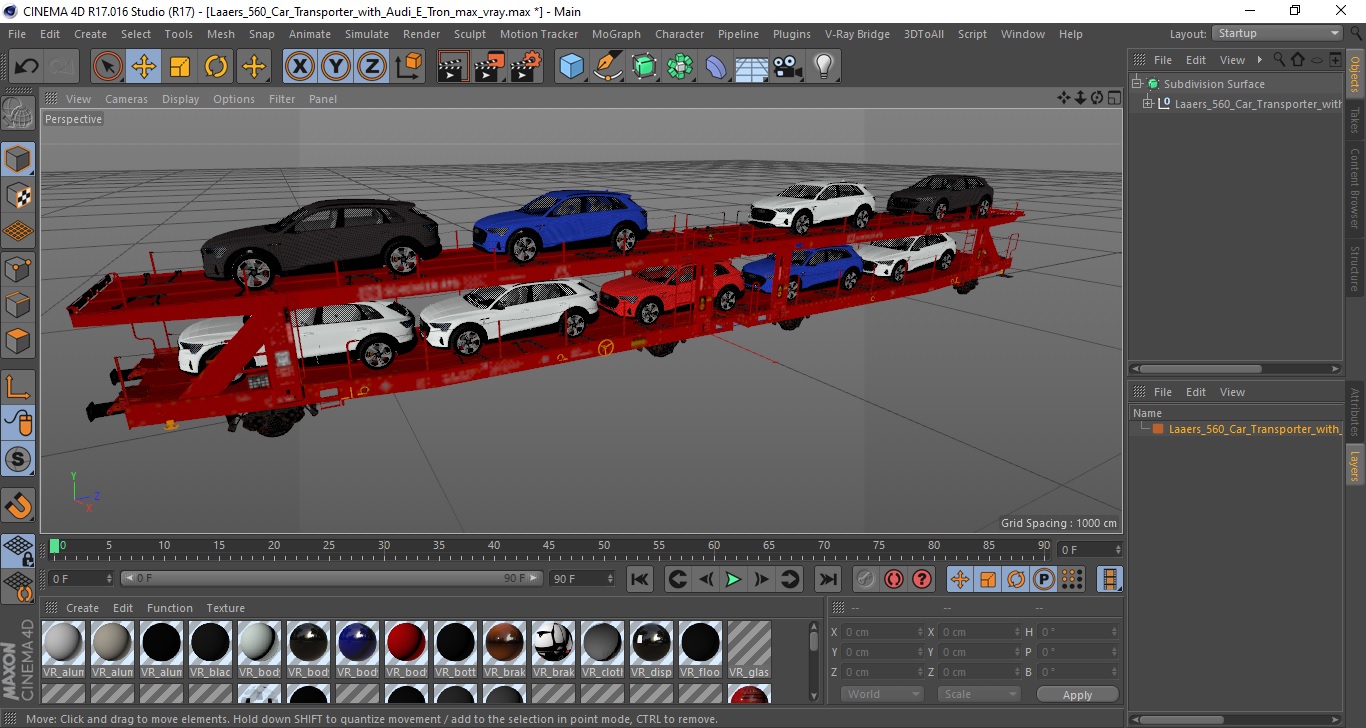Add a Floor environment object icon
Viewport: 1366px width, 728px height.
(x=751, y=67)
